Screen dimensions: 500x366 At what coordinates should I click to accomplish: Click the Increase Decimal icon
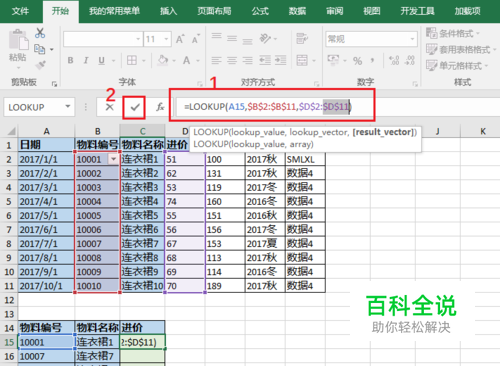click(394, 60)
